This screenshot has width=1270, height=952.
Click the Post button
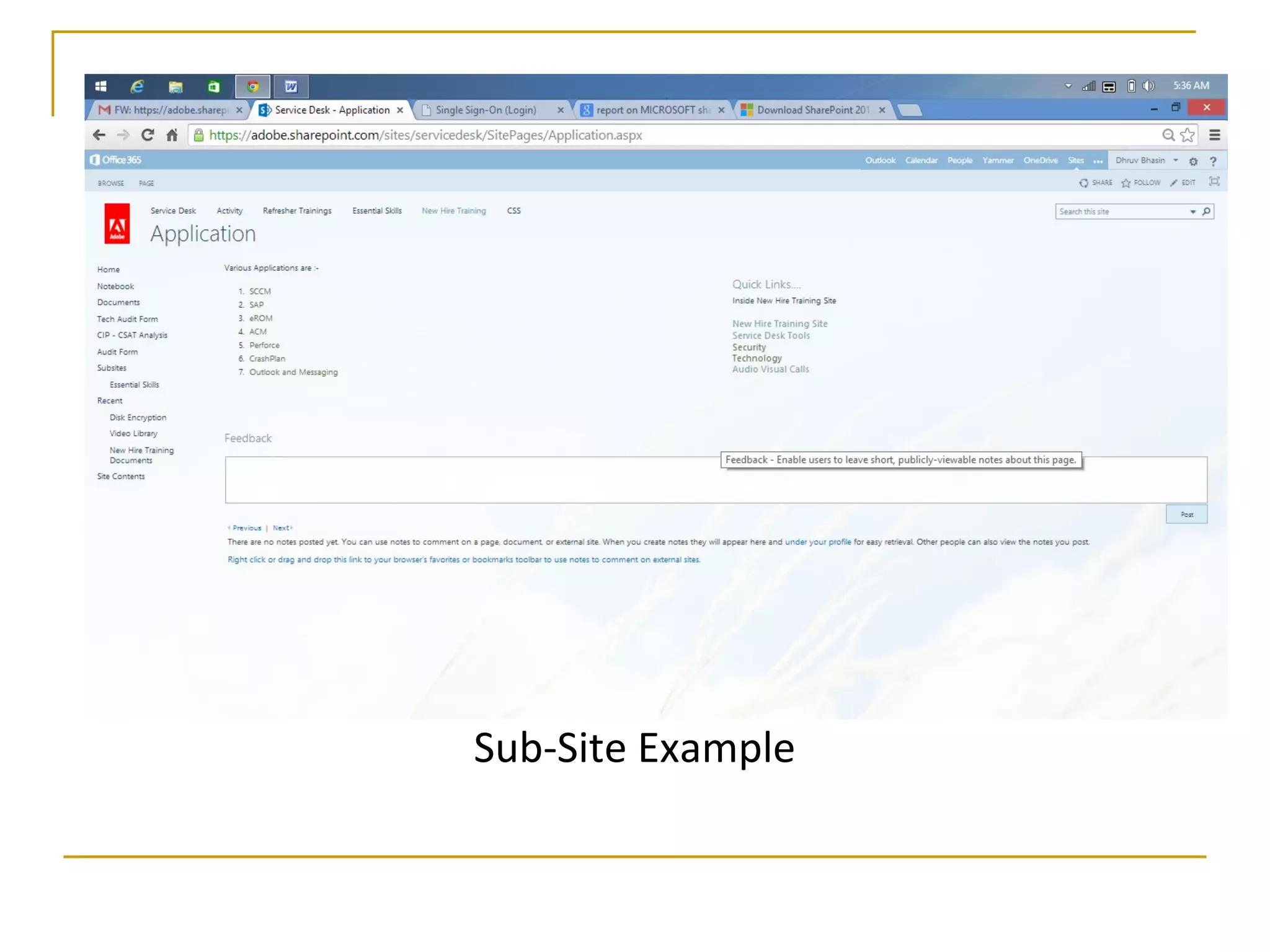(1186, 514)
